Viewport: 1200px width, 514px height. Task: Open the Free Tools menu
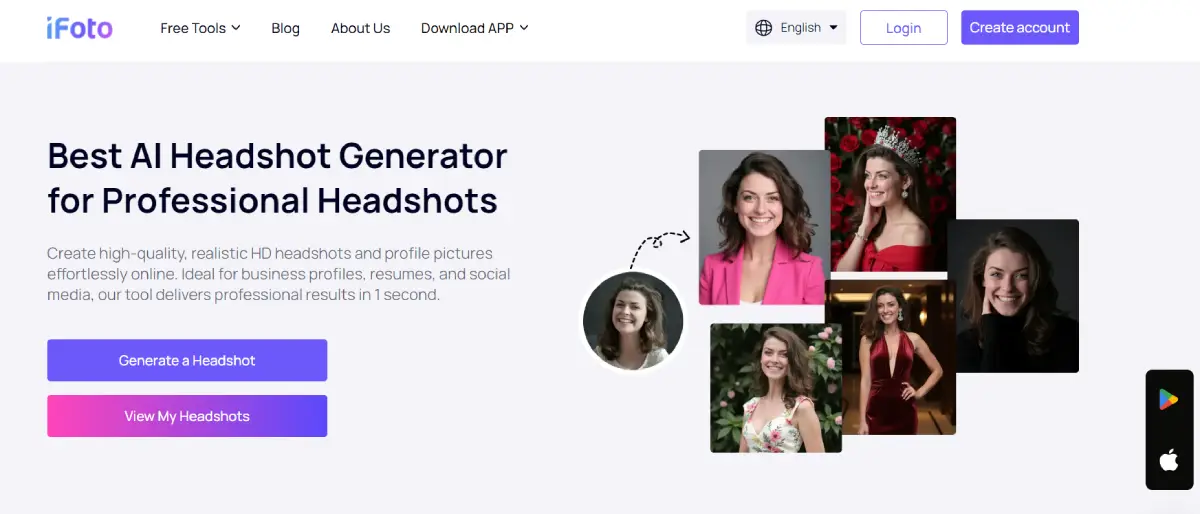[x=193, y=28]
